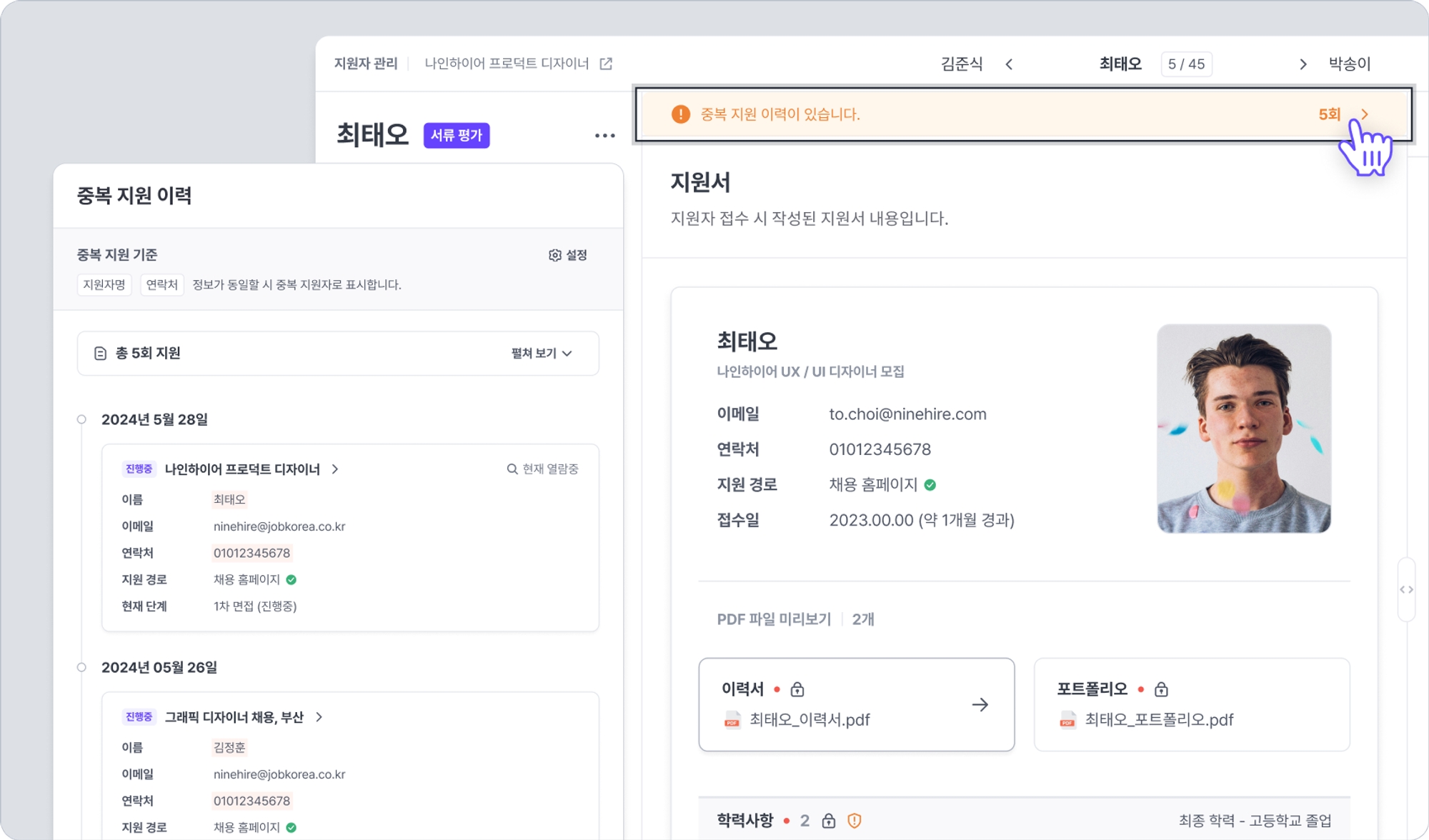Image resolution: width=1429 pixels, height=840 pixels.
Task: Click applicant photo thumbnail
Action: pyautogui.click(x=1244, y=429)
